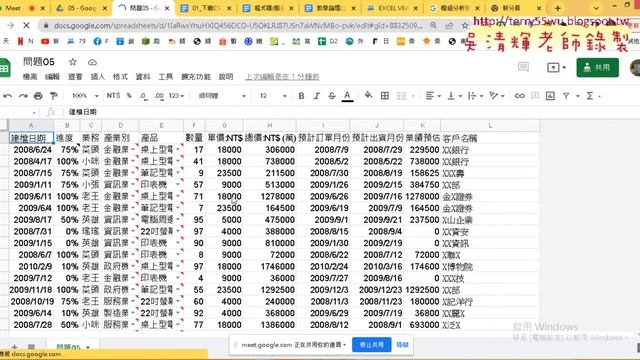Toggle italic formatting
The width and height of the screenshot is (640, 360).
[316, 96]
